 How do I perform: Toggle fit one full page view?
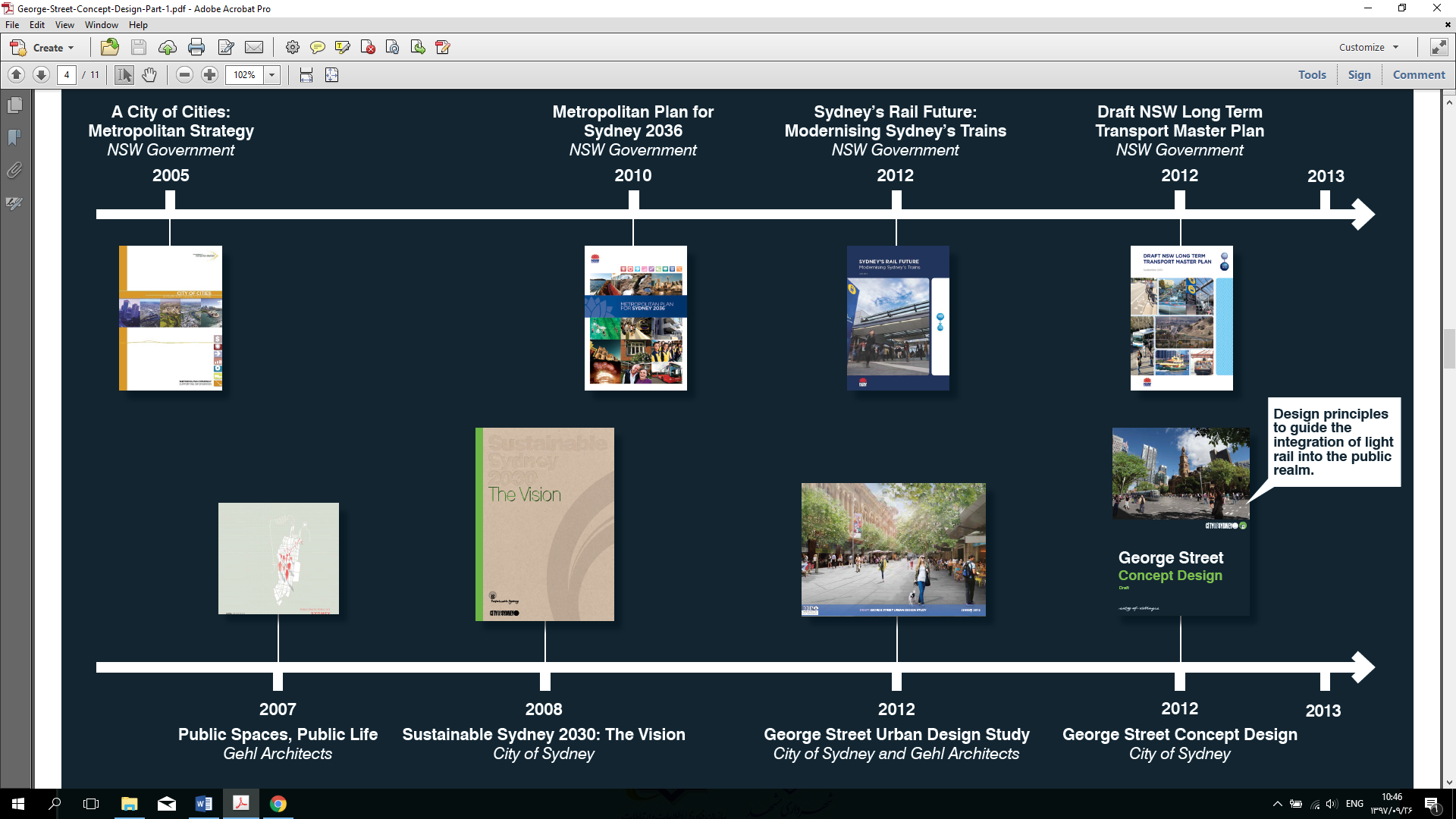click(x=331, y=74)
